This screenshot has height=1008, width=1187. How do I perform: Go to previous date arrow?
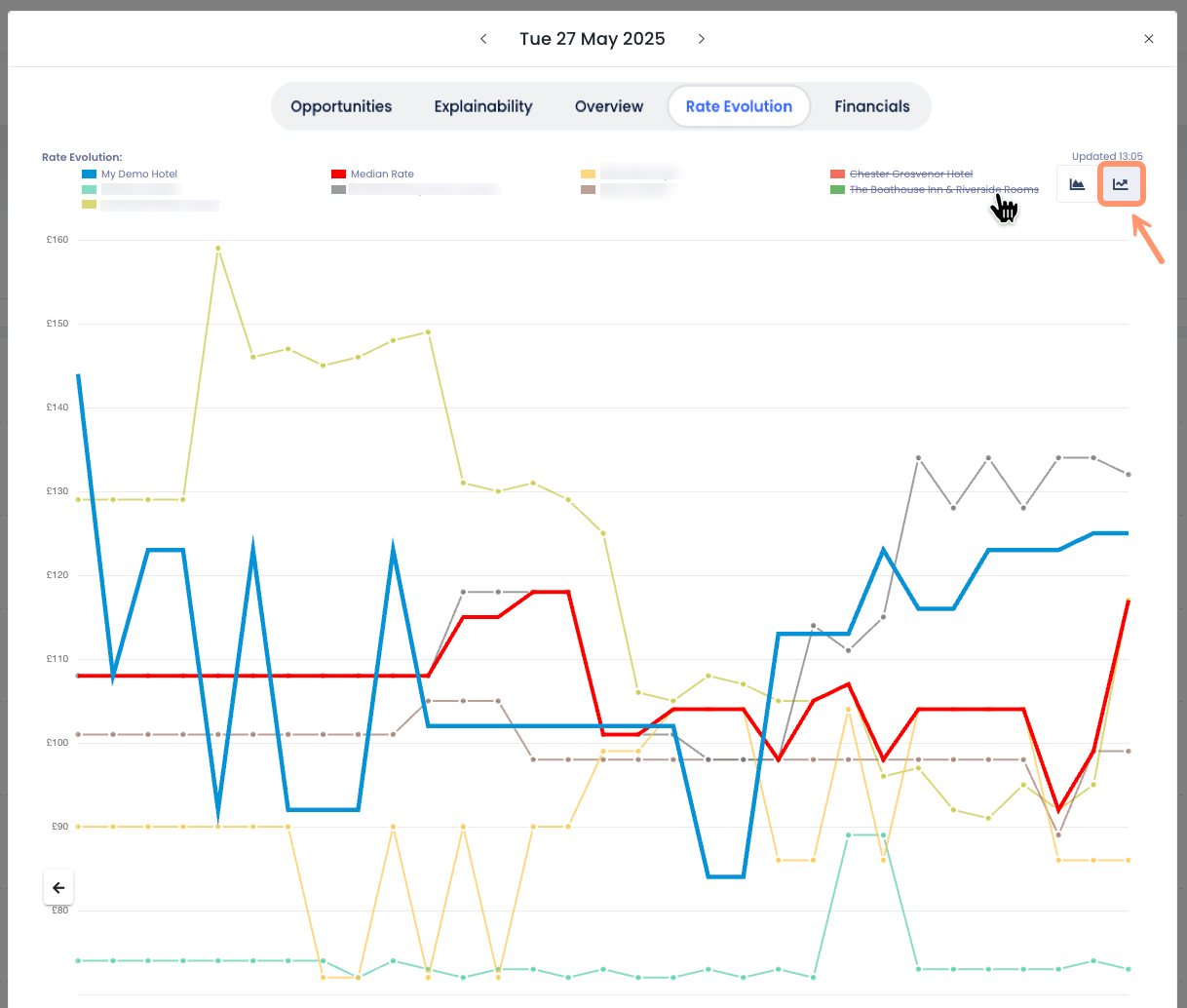[x=483, y=39]
